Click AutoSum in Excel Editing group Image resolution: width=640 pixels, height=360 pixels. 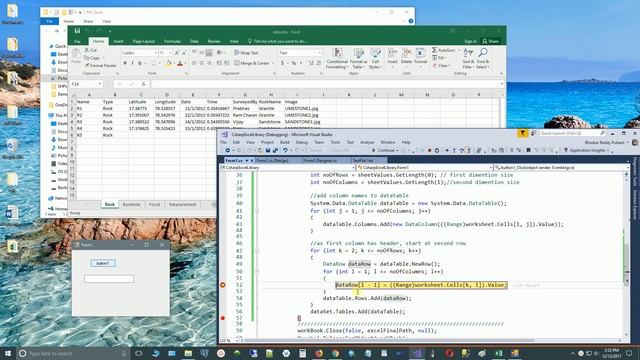(x=444, y=50)
